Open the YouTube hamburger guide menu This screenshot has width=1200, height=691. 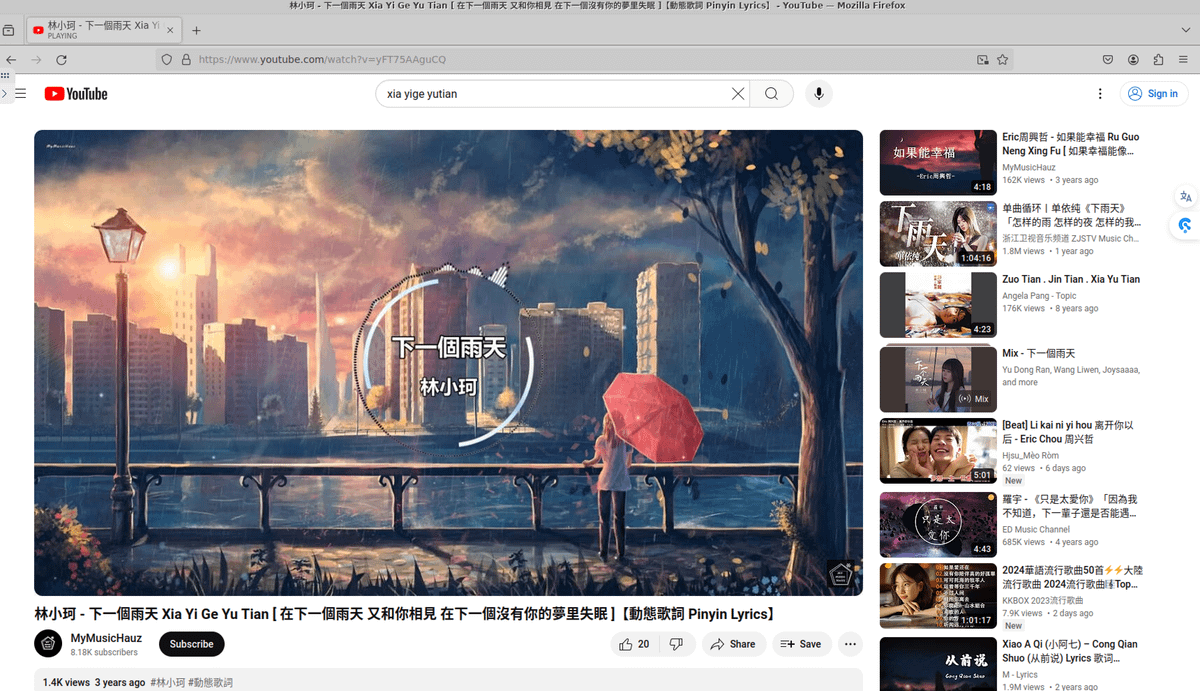pos(20,94)
